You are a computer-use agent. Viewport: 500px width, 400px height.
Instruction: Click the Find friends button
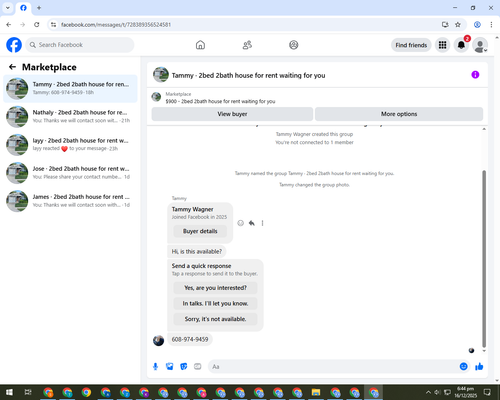(411, 45)
